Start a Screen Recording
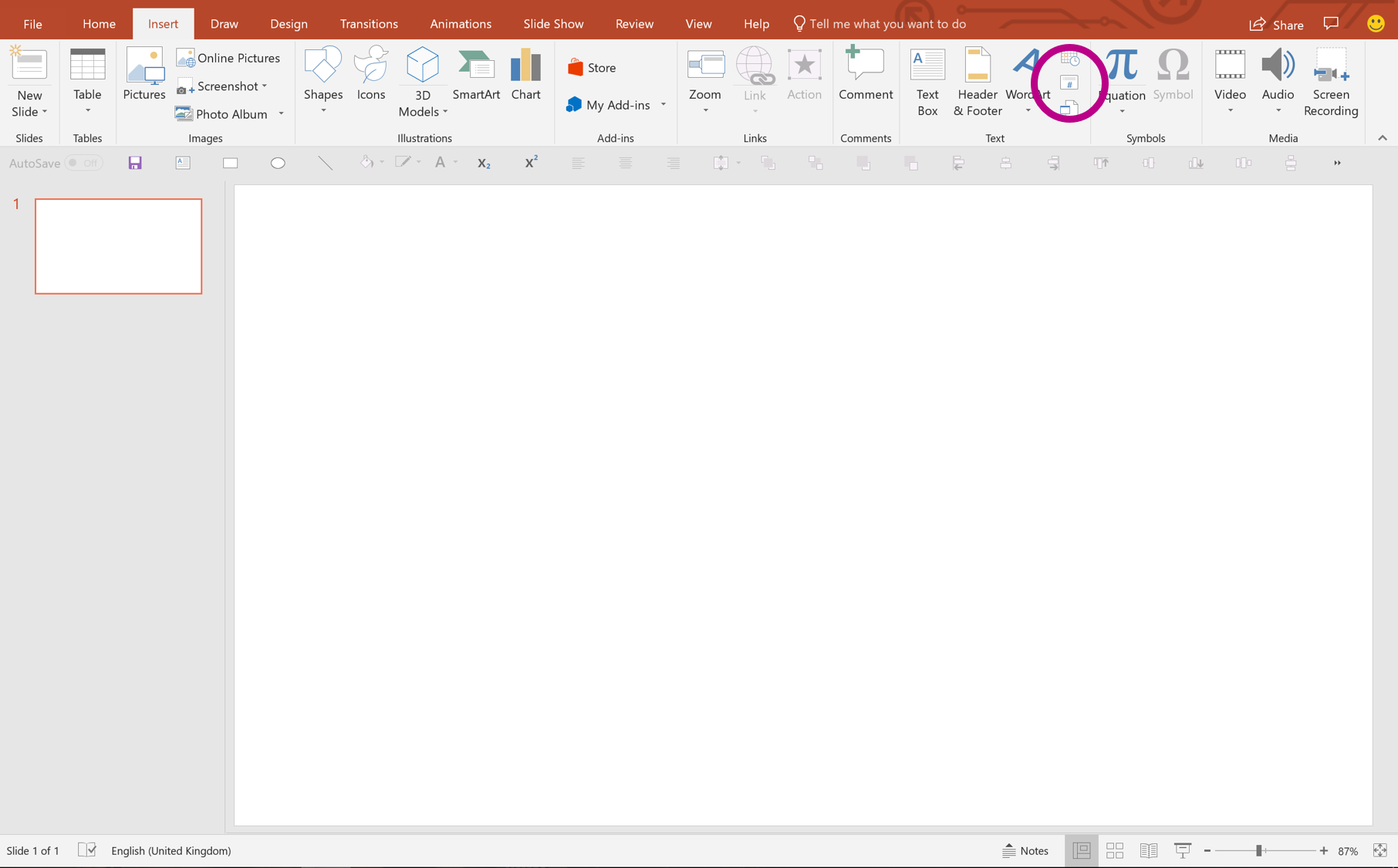The image size is (1398, 868). [1330, 81]
